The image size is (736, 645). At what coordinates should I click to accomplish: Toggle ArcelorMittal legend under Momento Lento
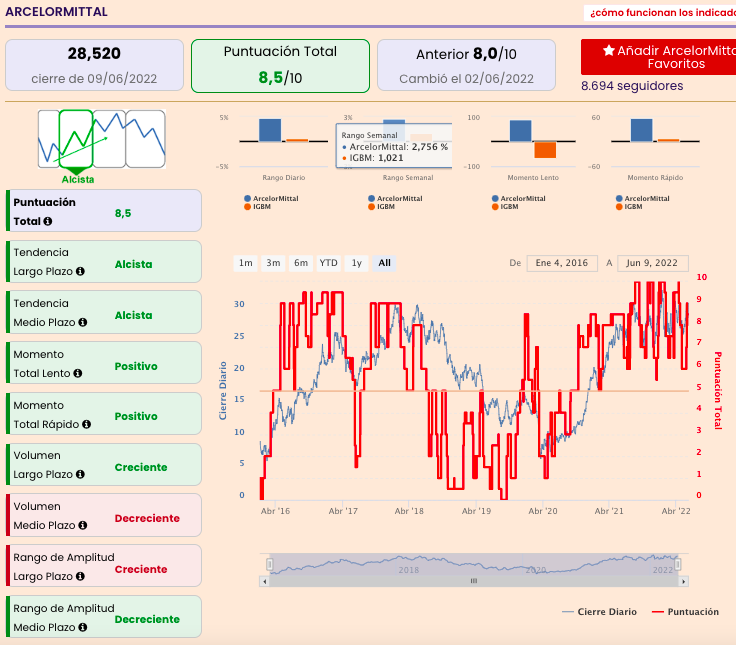tap(519, 199)
